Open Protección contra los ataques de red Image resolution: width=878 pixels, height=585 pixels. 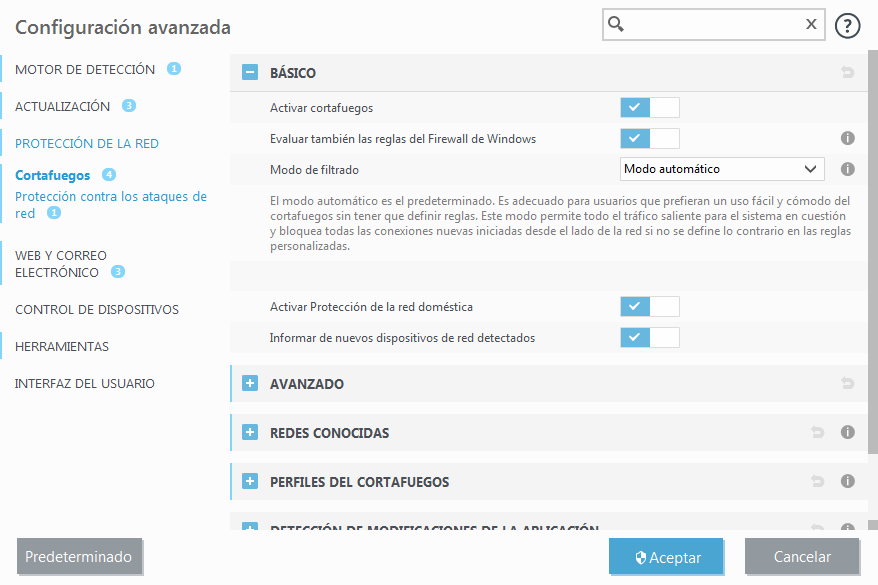click(111, 205)
